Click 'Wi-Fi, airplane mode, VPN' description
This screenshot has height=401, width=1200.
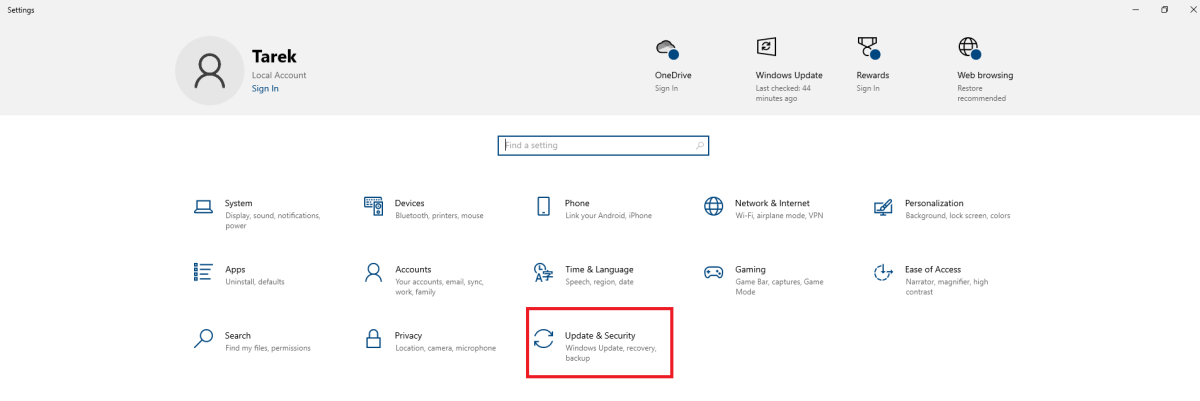(x=779, y=215)
